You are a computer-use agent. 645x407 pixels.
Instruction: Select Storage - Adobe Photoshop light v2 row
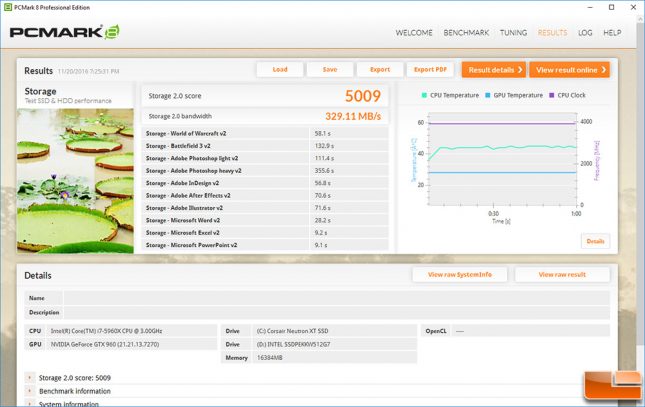[265, 158]
